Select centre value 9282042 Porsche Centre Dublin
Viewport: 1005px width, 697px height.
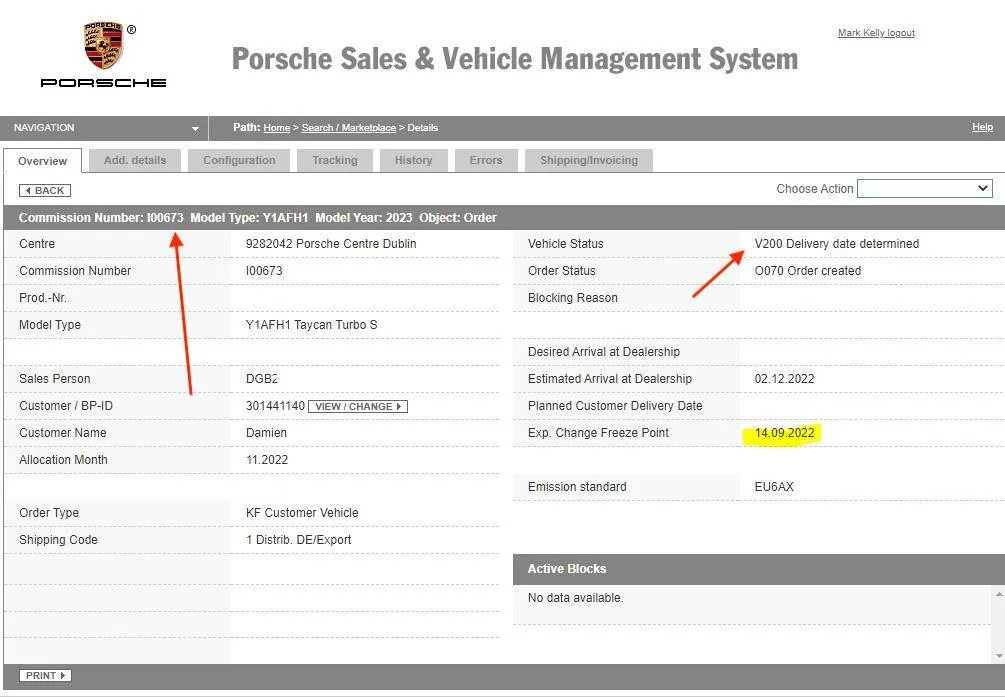point(331,244)
